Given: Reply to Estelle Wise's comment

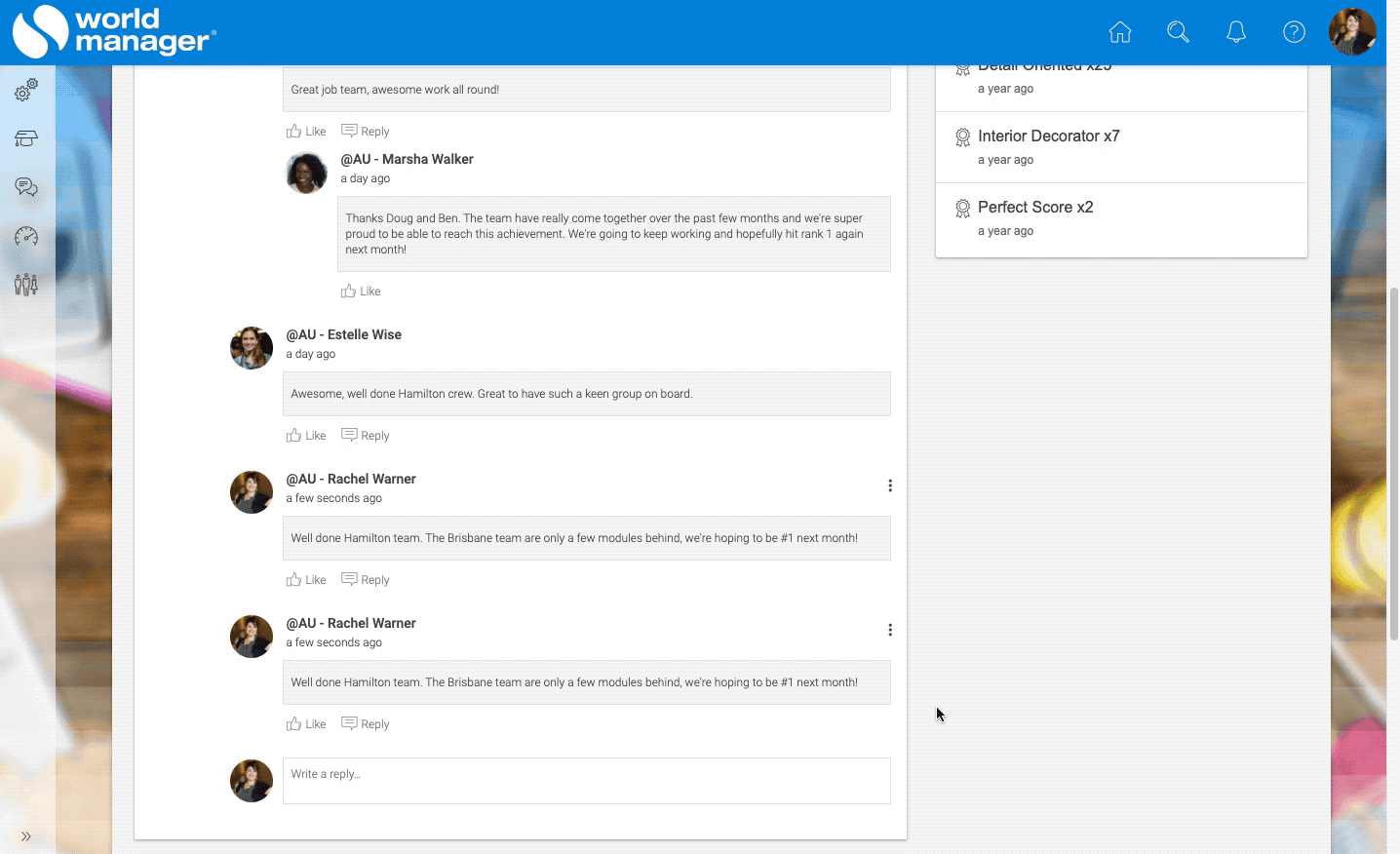Looking at the screenshot, I should pos(366,436).
